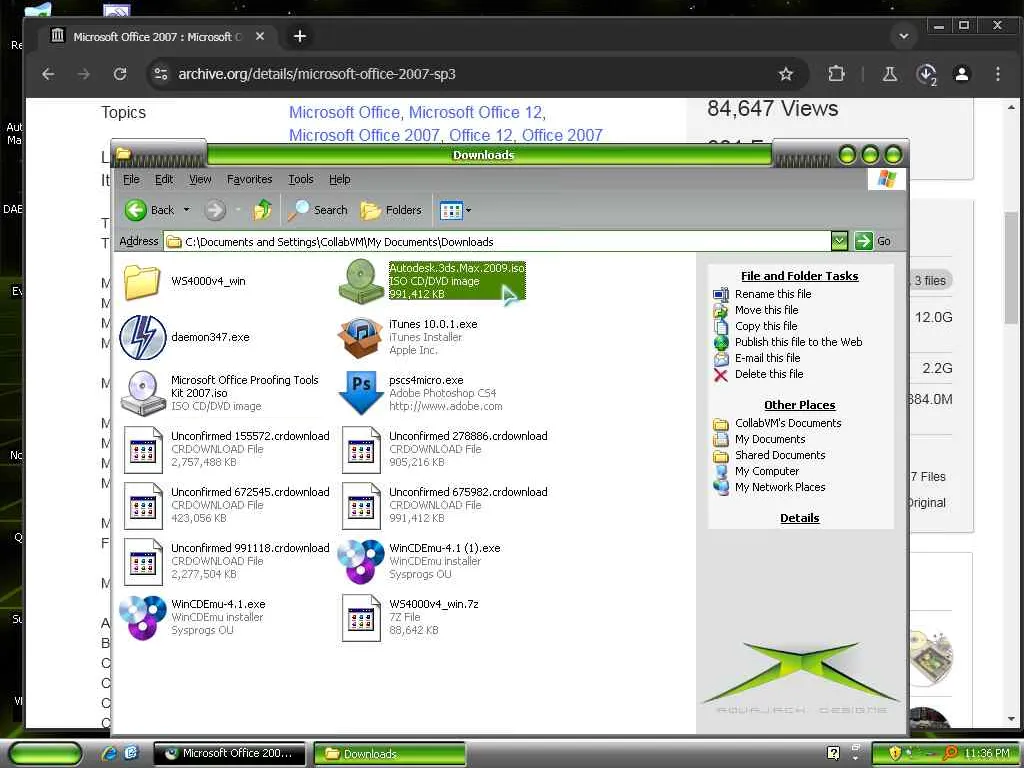Open Search in Explorer toolbar
The height and width of the screenshot is (768, 1024).
[x=317, y=210]
